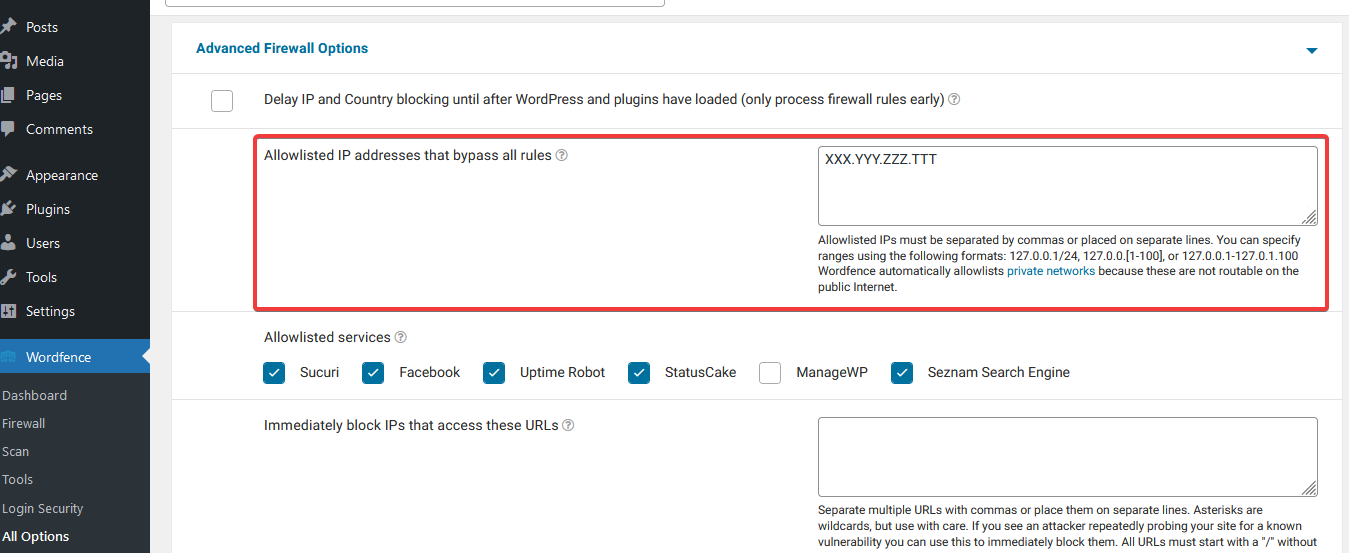Click 'Allowlisted IP addresses that bypass all rules' label
1349x553 pixels.
tap(407, 155)
